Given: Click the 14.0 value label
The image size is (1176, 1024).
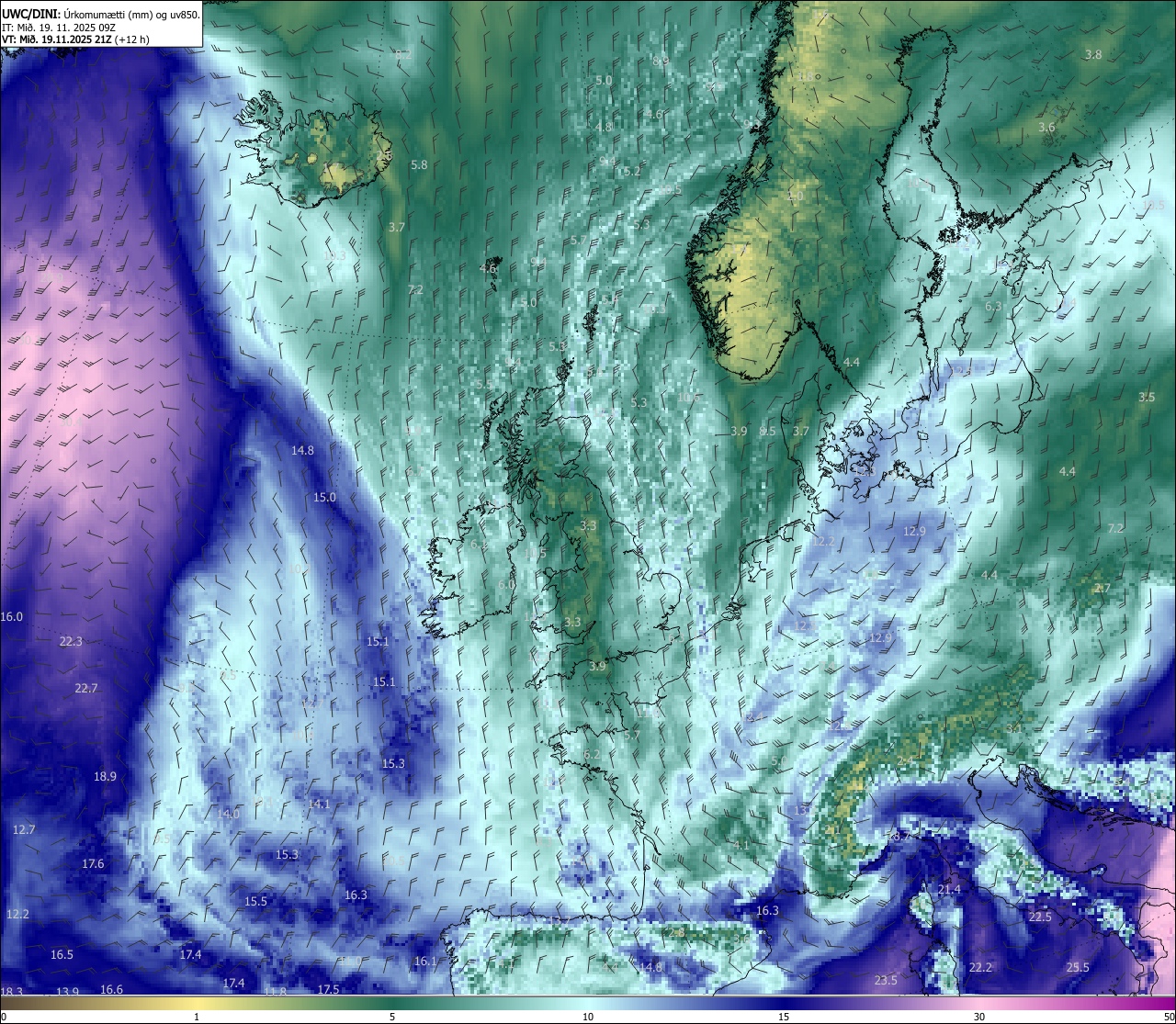Looking at the screenshot, I should point(229,814).
